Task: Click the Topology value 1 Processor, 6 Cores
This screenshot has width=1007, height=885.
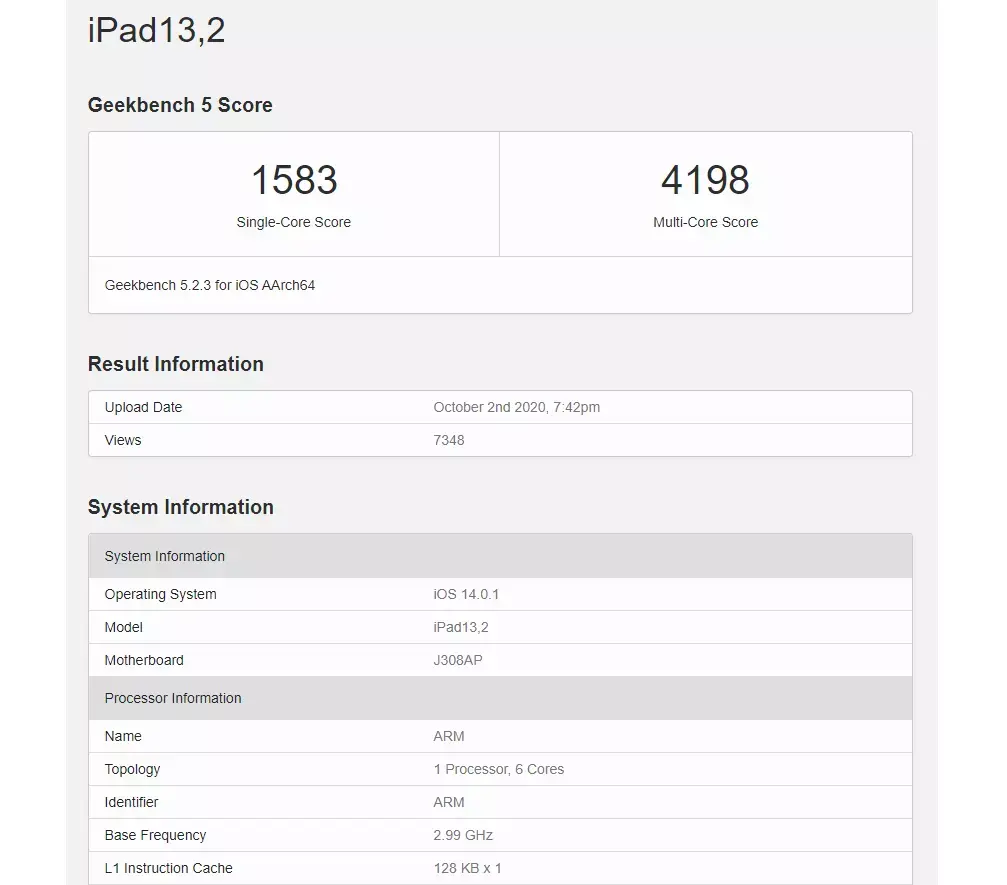Action: tap(498, 769)
